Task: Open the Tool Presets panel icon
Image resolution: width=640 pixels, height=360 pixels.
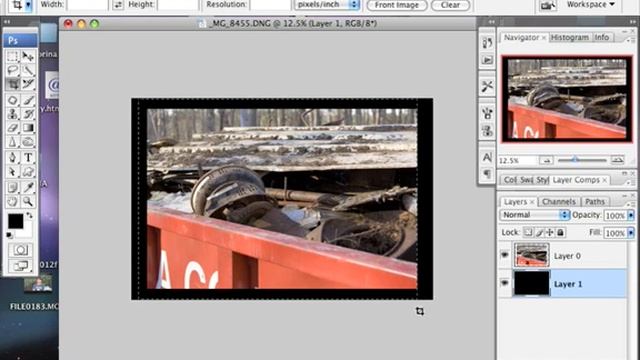Action: pyautogui.click(x=487, y=86)
